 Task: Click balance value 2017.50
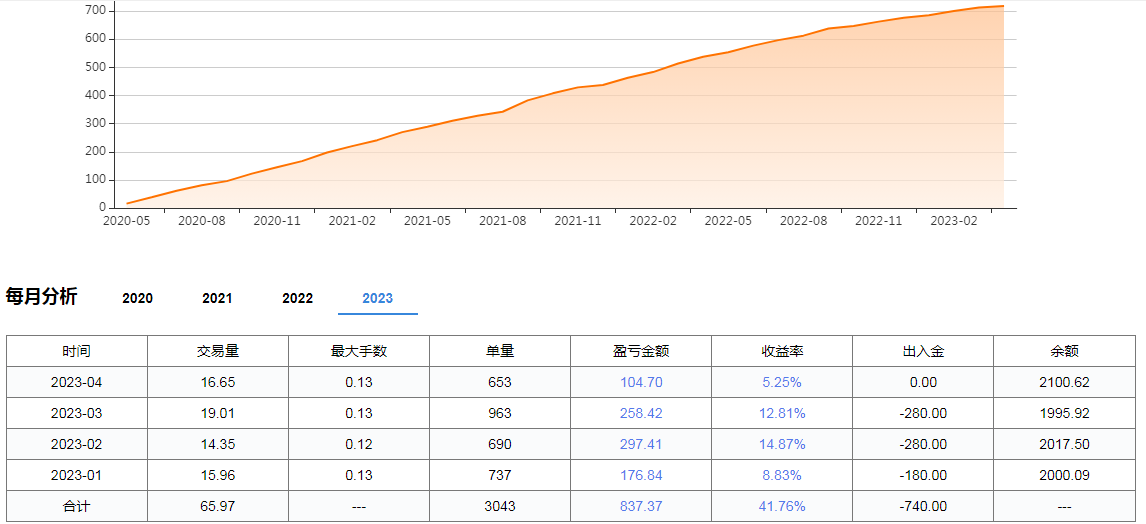click(x=1064, y=444)
